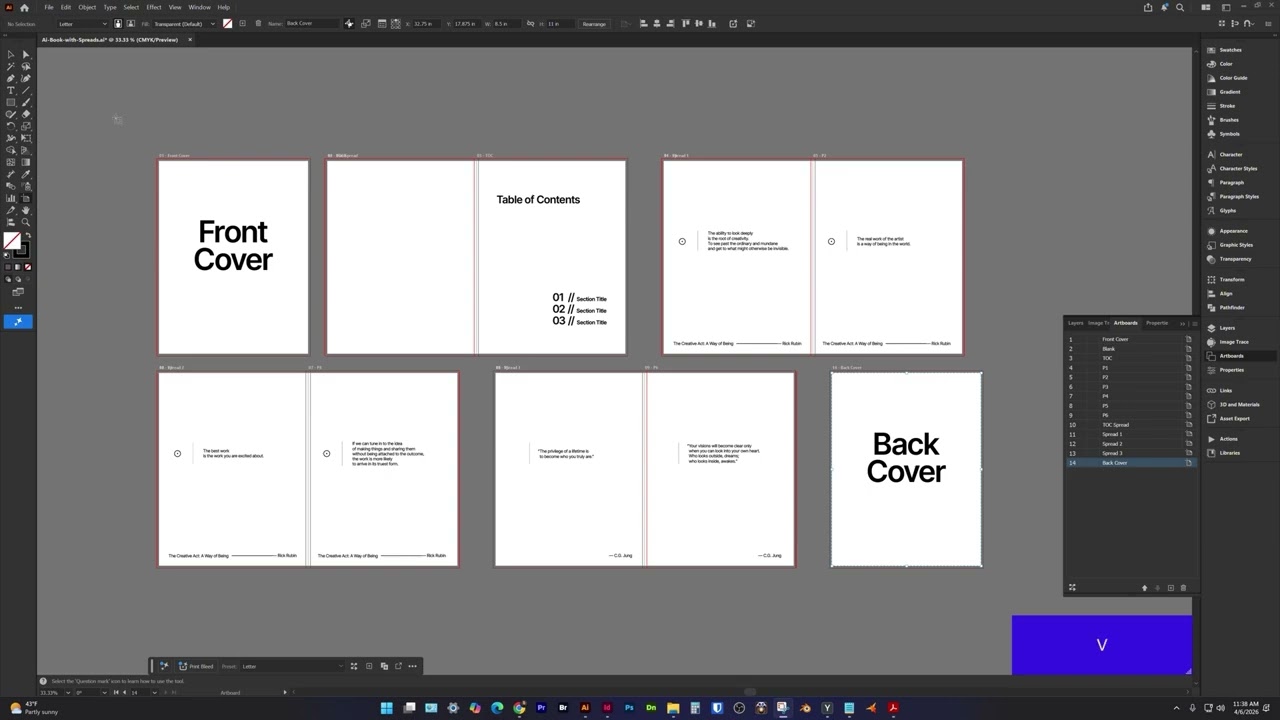The height and width of the screenshot is (720, 1280).
Task: Select the Type tool
Action: point(10,90)
